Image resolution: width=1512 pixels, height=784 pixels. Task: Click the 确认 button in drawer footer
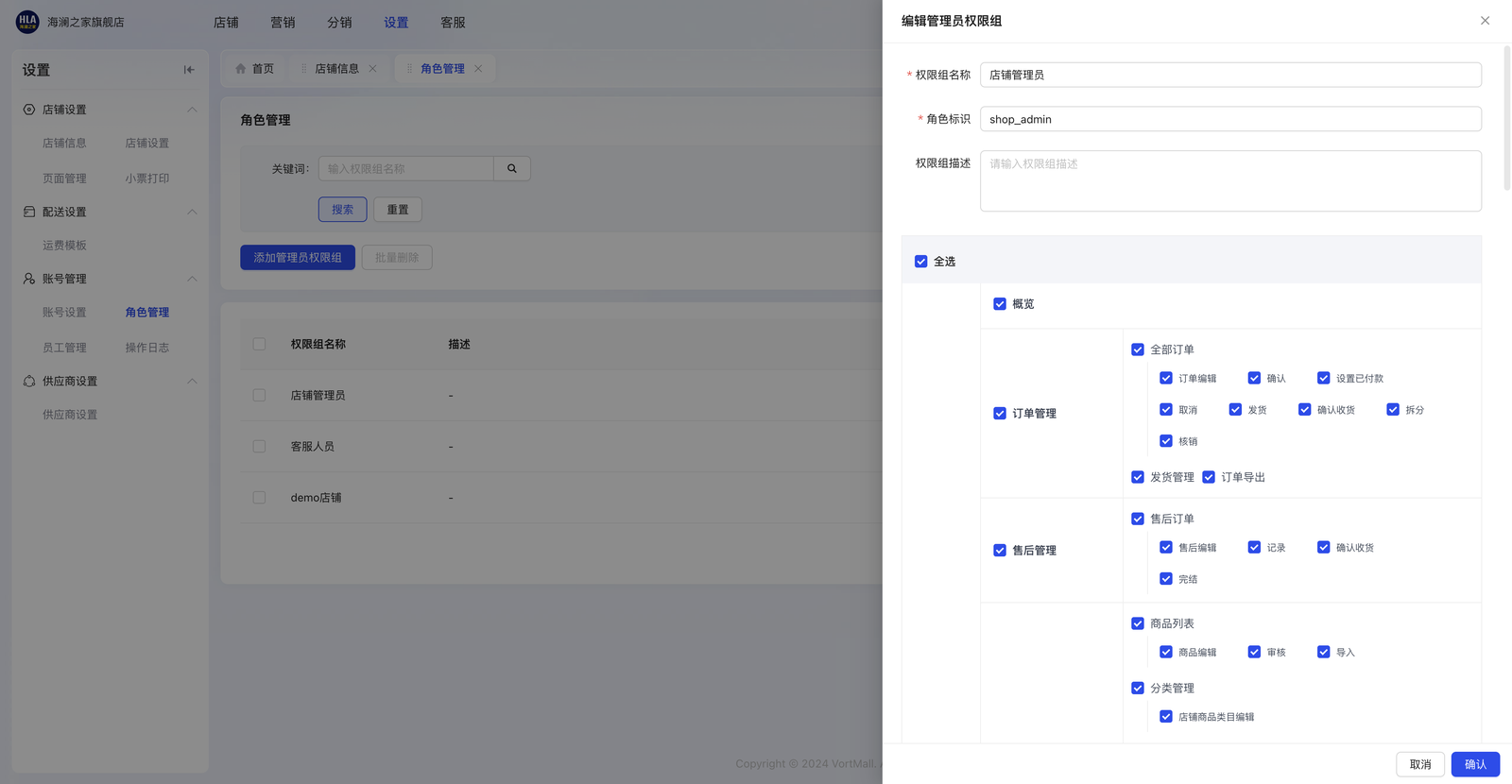coord(1474,764)
